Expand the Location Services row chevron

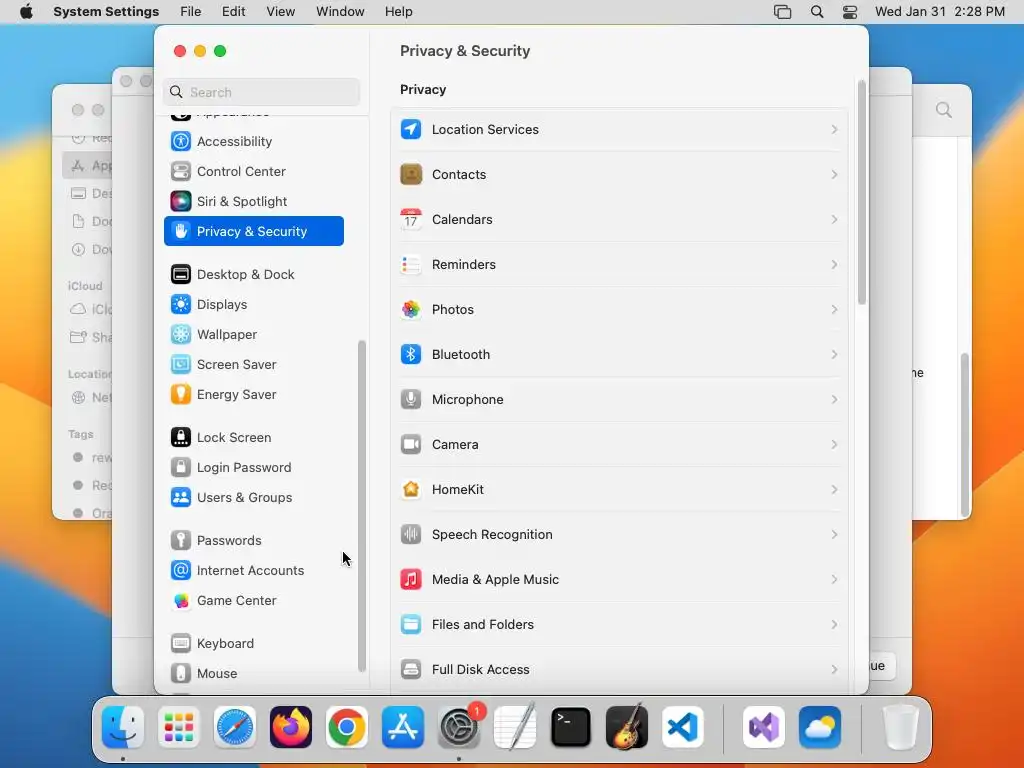[x=834, y=129]
